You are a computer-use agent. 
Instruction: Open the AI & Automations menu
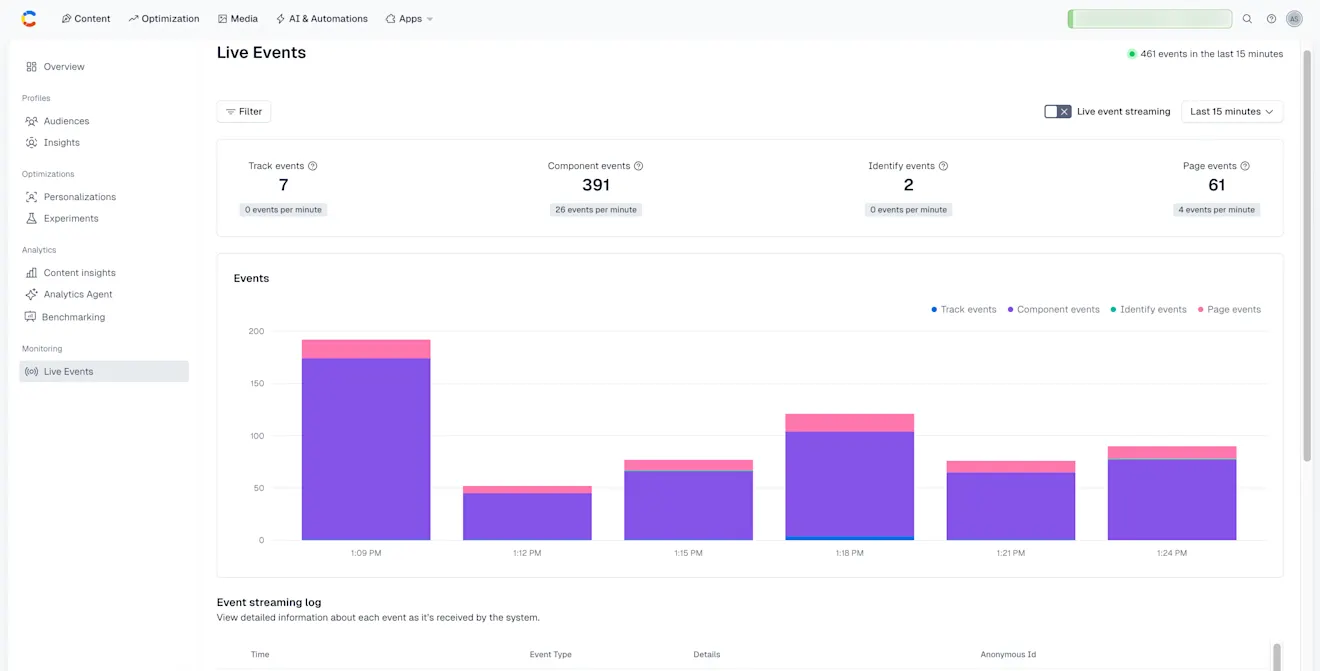[322, 19]
